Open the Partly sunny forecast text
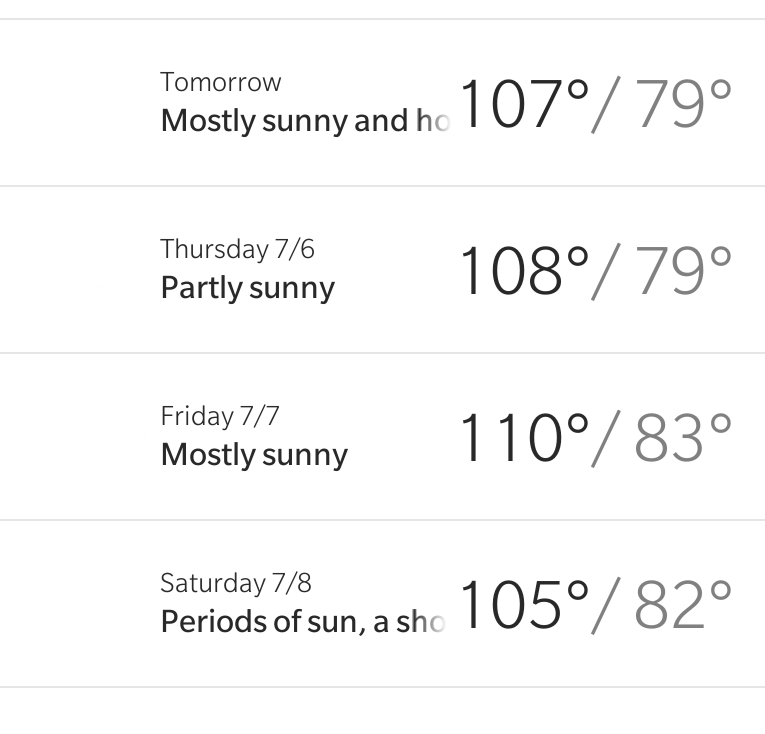Viewport: 765px width, 734px height. 247,288
